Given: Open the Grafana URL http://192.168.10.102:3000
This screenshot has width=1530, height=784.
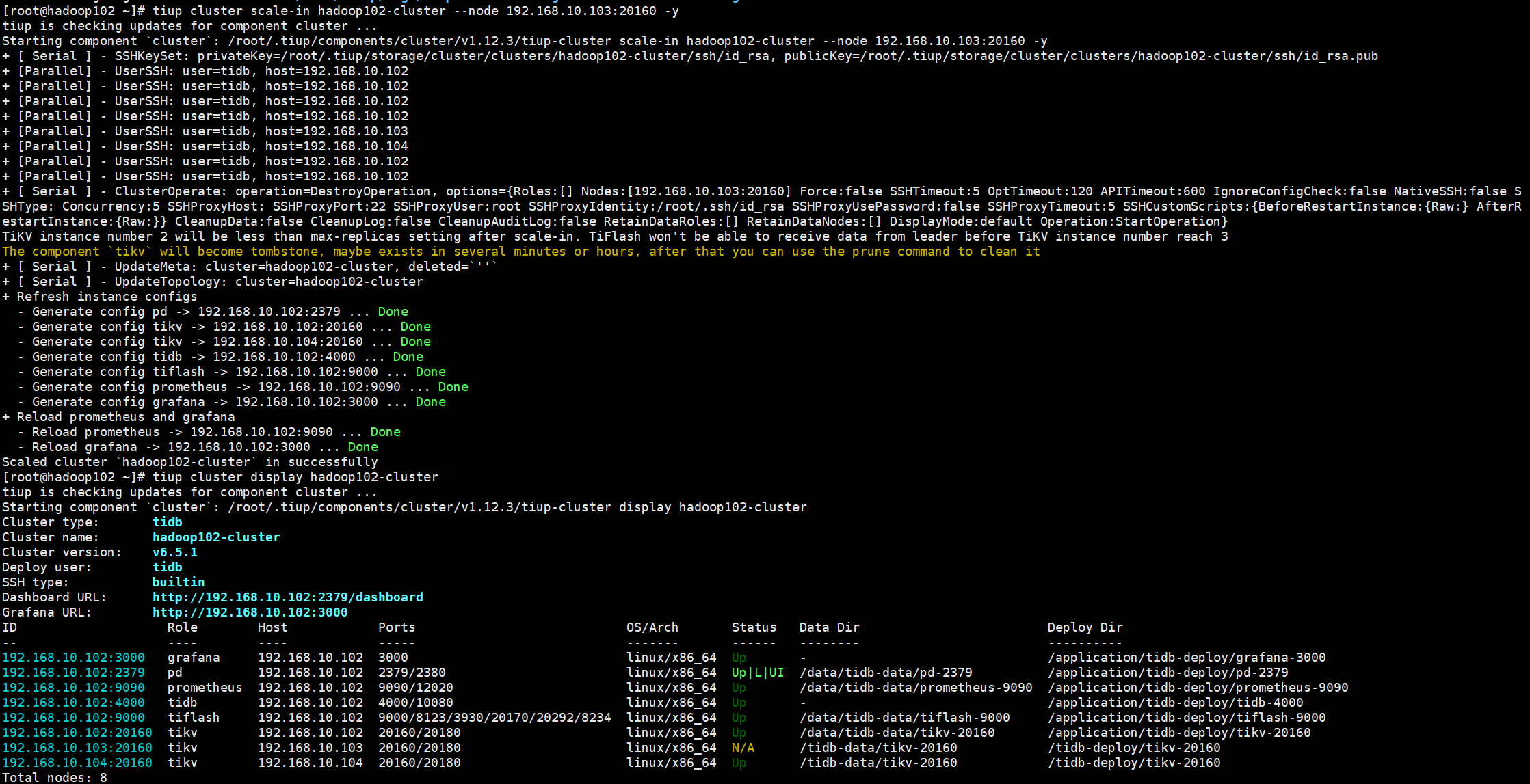Looking at the screenshot, I should click(x=250, y=612).
